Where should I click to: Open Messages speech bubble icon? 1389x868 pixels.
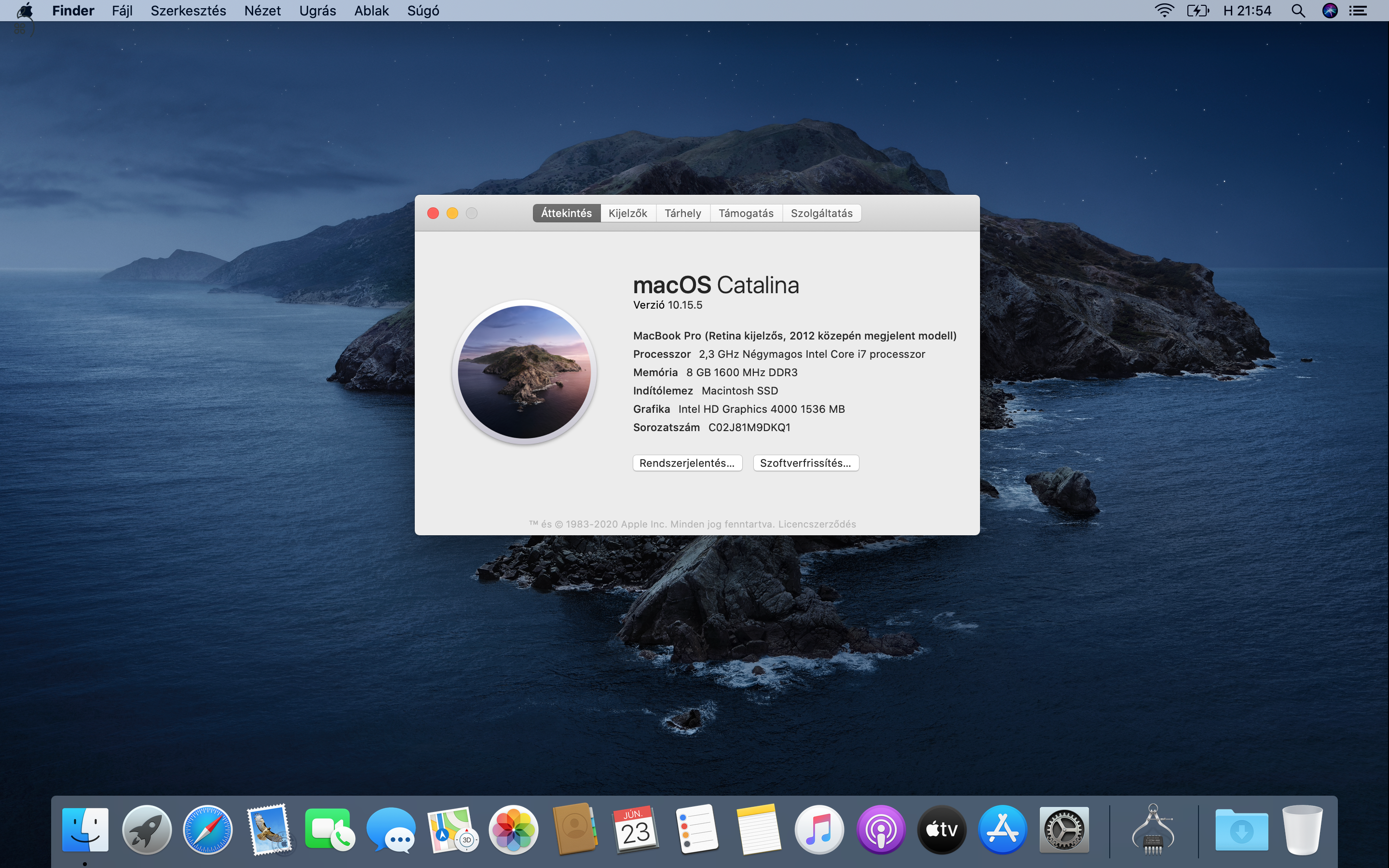coord(391,829)
